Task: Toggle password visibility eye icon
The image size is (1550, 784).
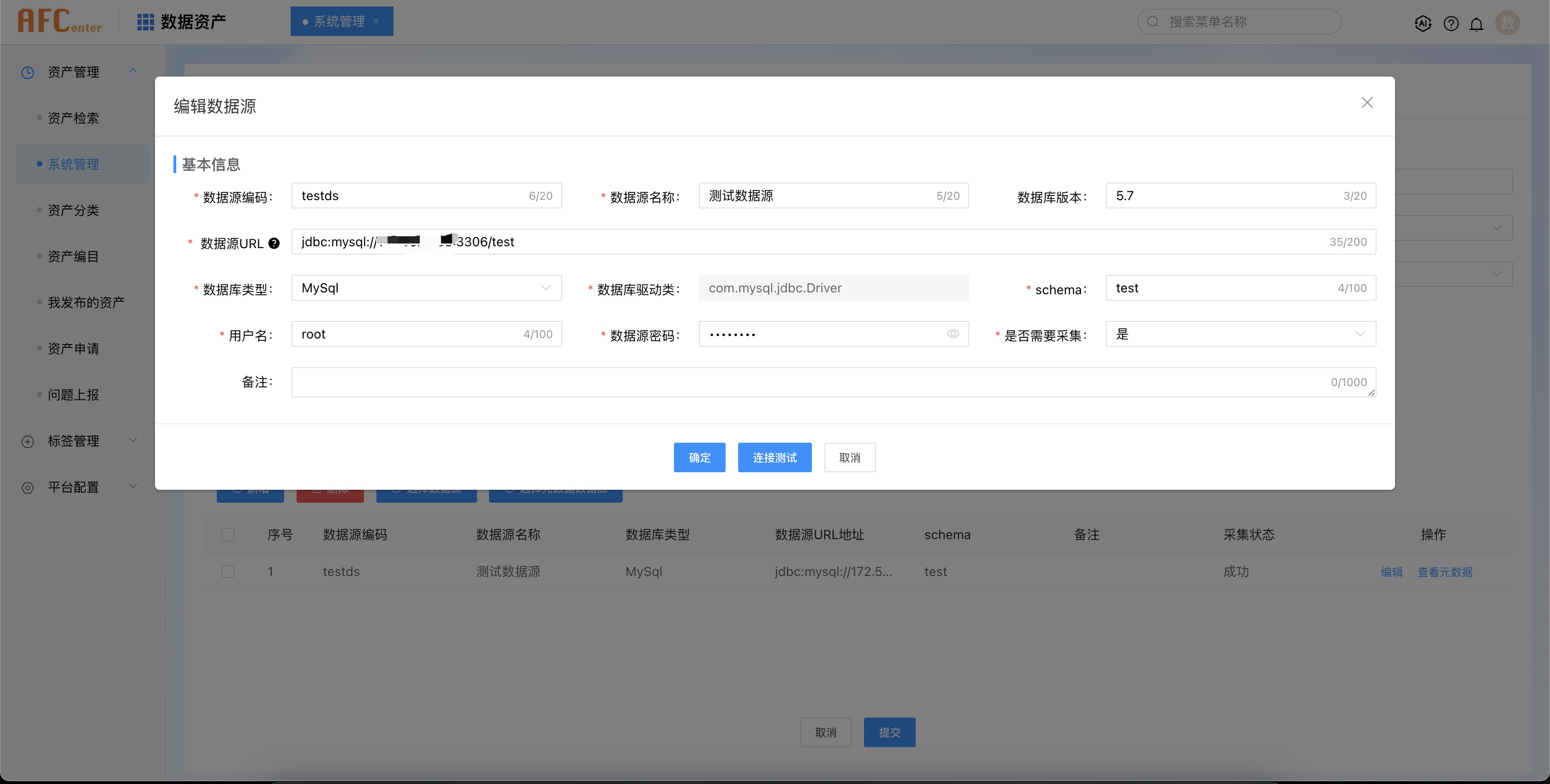Action: pos(953,334)
